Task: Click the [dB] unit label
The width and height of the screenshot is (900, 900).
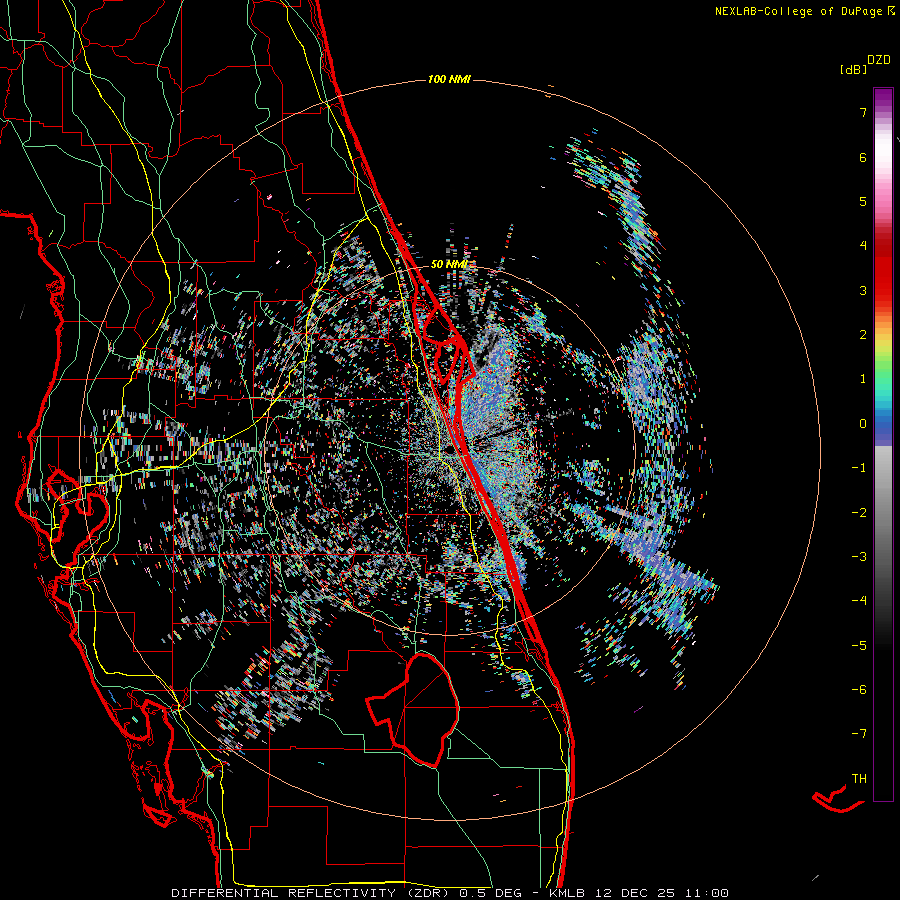Action: pos(853,69)
